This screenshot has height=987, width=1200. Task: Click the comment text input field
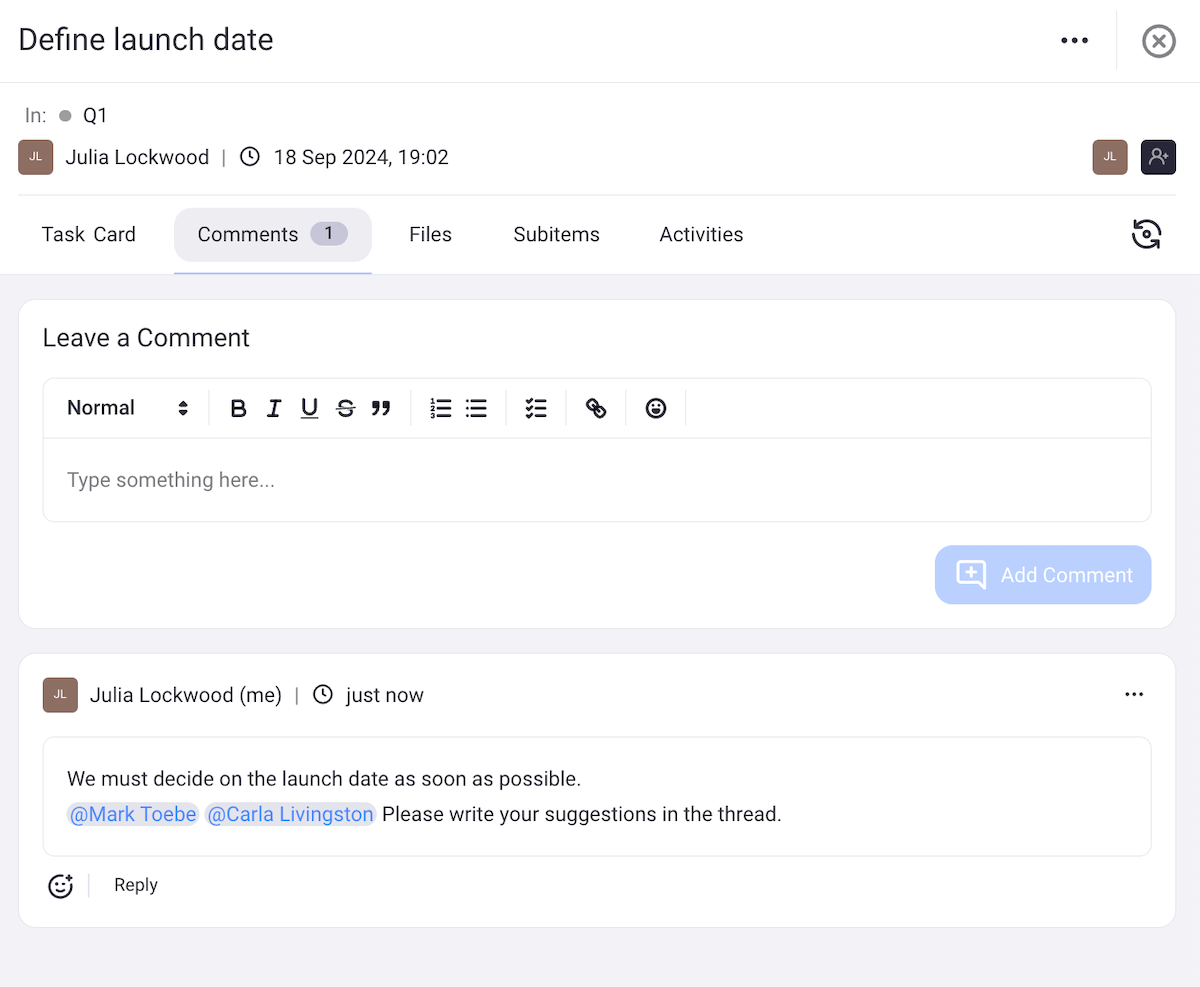coord(596,480)
